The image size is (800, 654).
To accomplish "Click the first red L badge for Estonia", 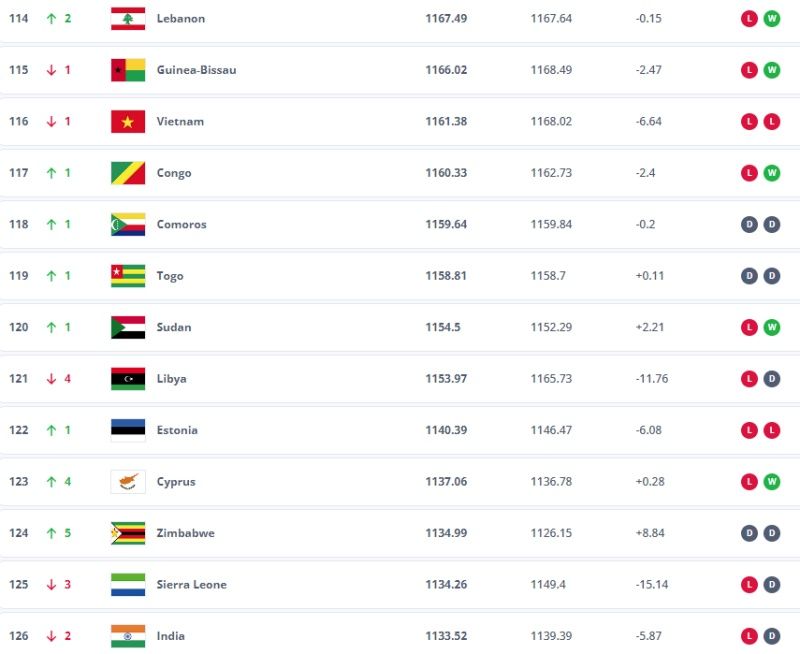I will tap(749, 430).
